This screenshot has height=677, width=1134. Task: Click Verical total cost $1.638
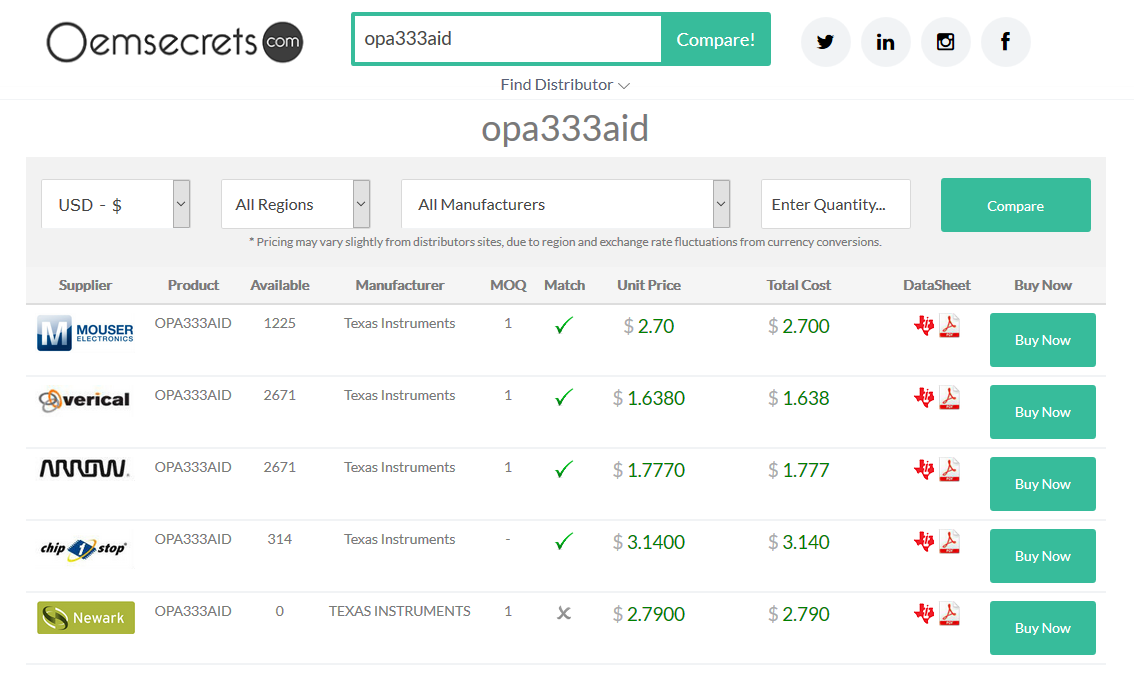798,398
